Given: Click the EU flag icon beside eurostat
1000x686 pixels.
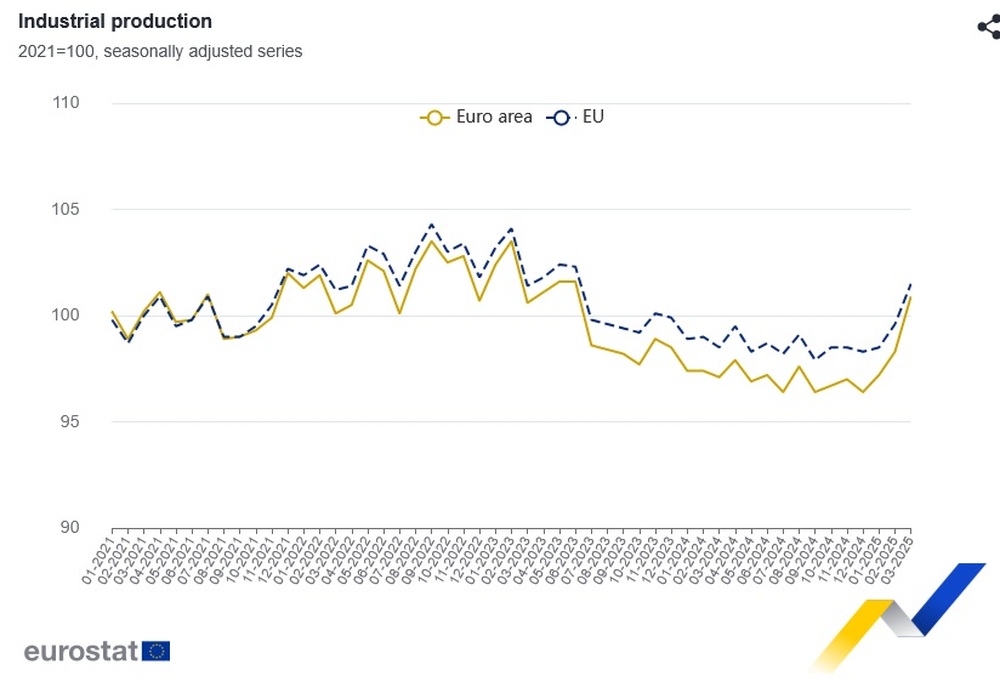Looking at the screenshot, I should (156, 652).
